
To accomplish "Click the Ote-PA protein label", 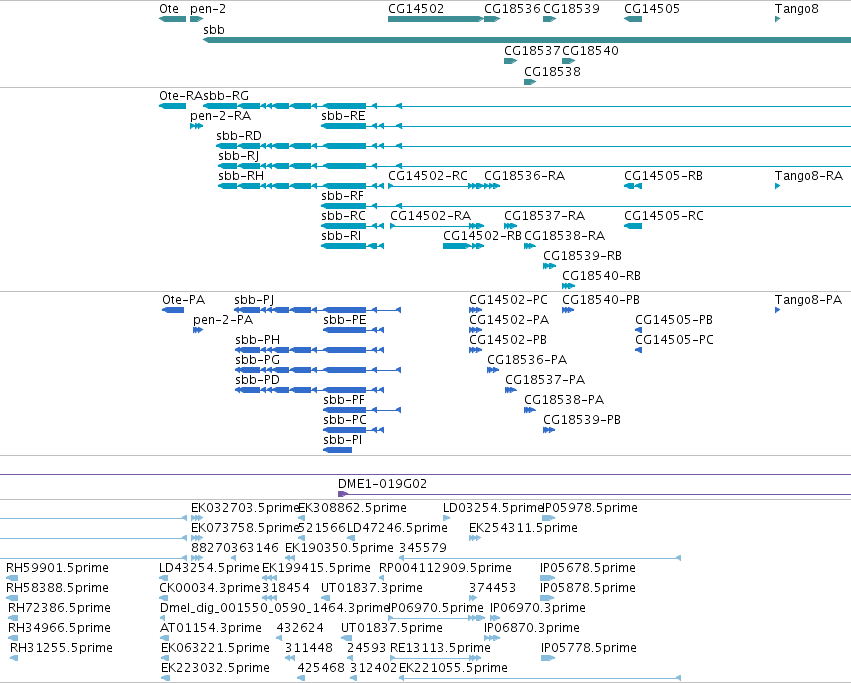I will coord(183,300).
